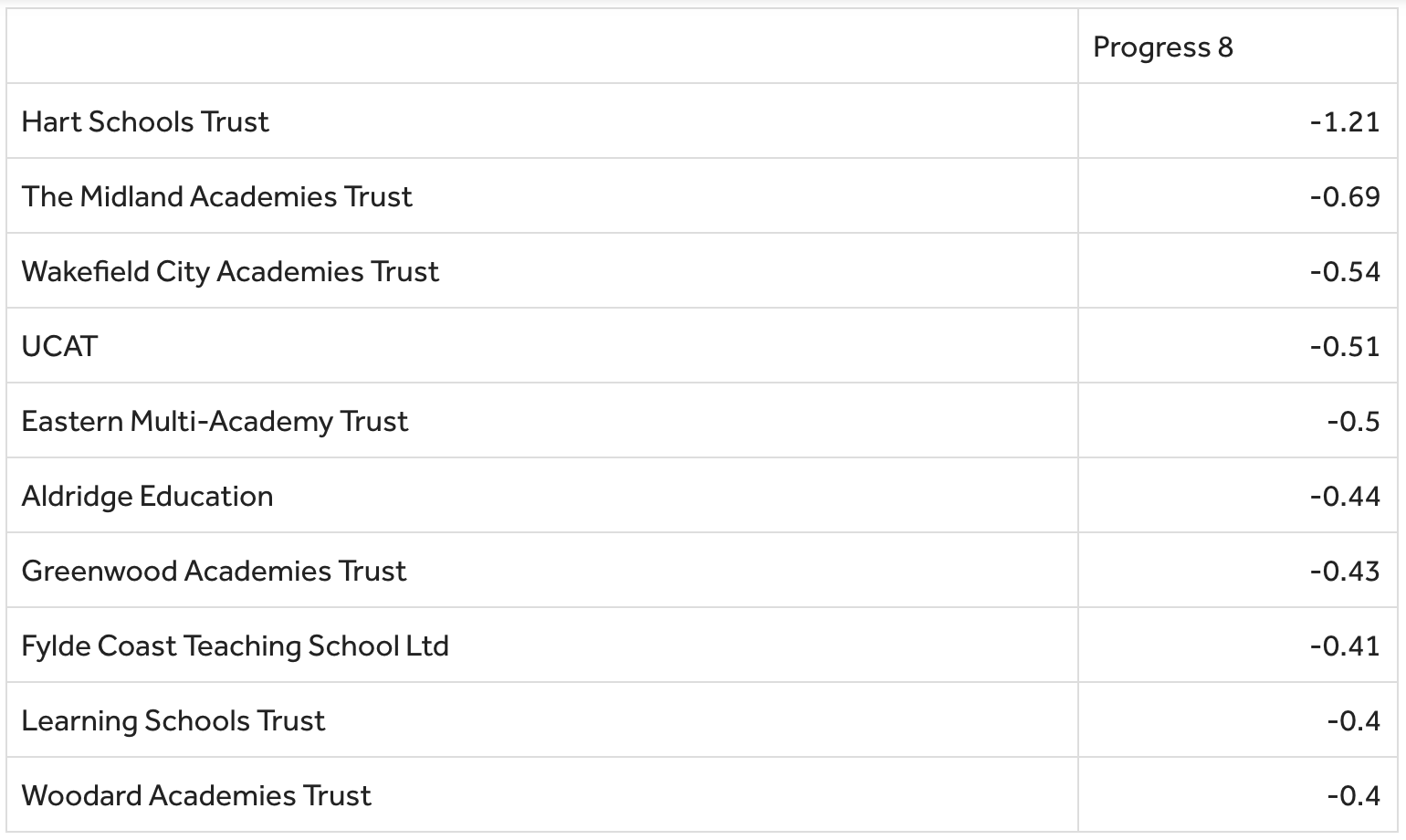The height and width of the screenshot is (840, 1406).
Task: Select the Hart Schools Trust row name
Action: pyautogui.click(x=145, y=121)
